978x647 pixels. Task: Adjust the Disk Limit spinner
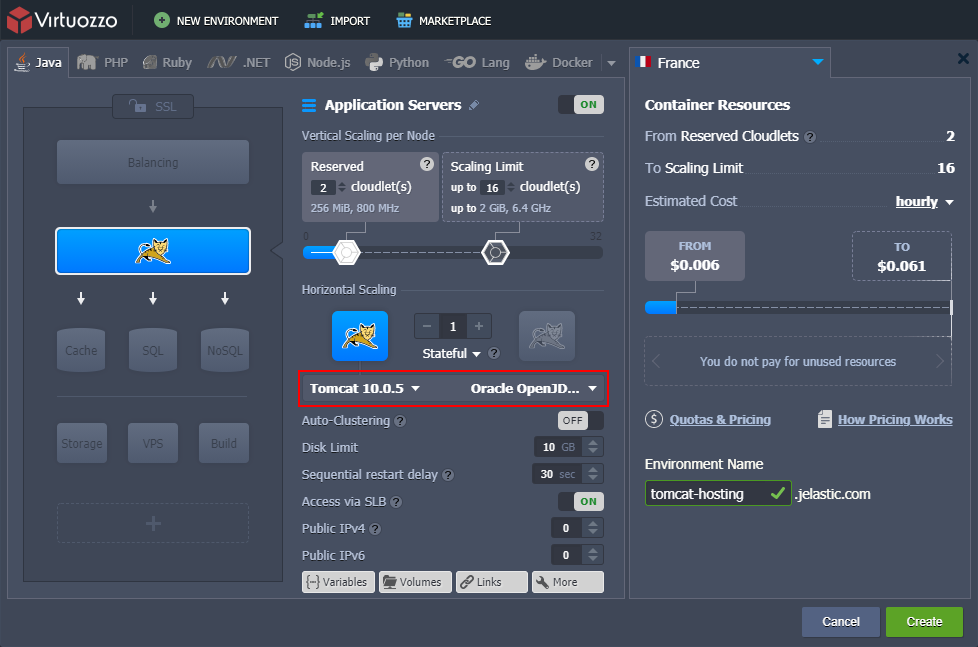coord(593,447)
